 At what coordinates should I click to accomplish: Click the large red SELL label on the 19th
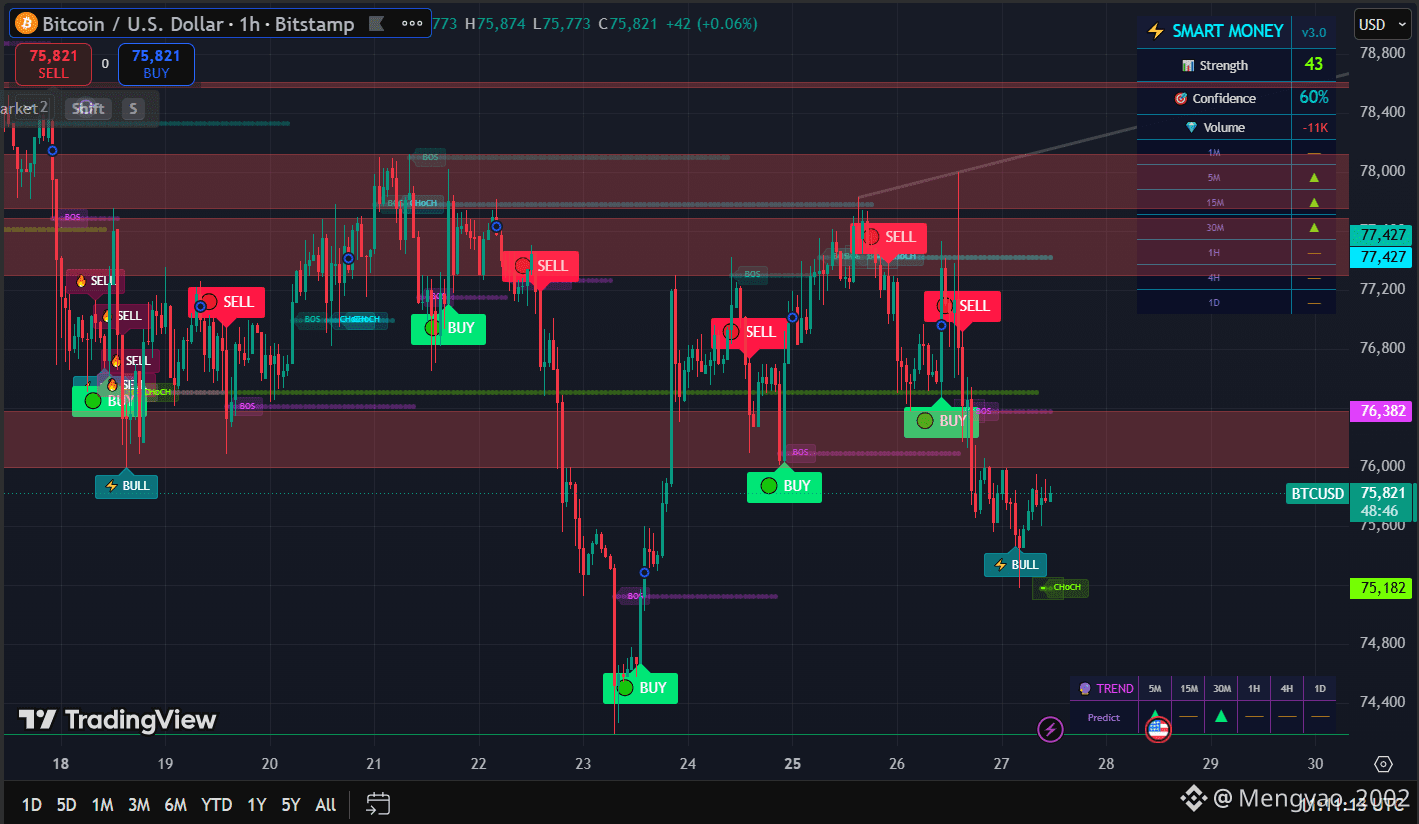[x=227, y=302]
